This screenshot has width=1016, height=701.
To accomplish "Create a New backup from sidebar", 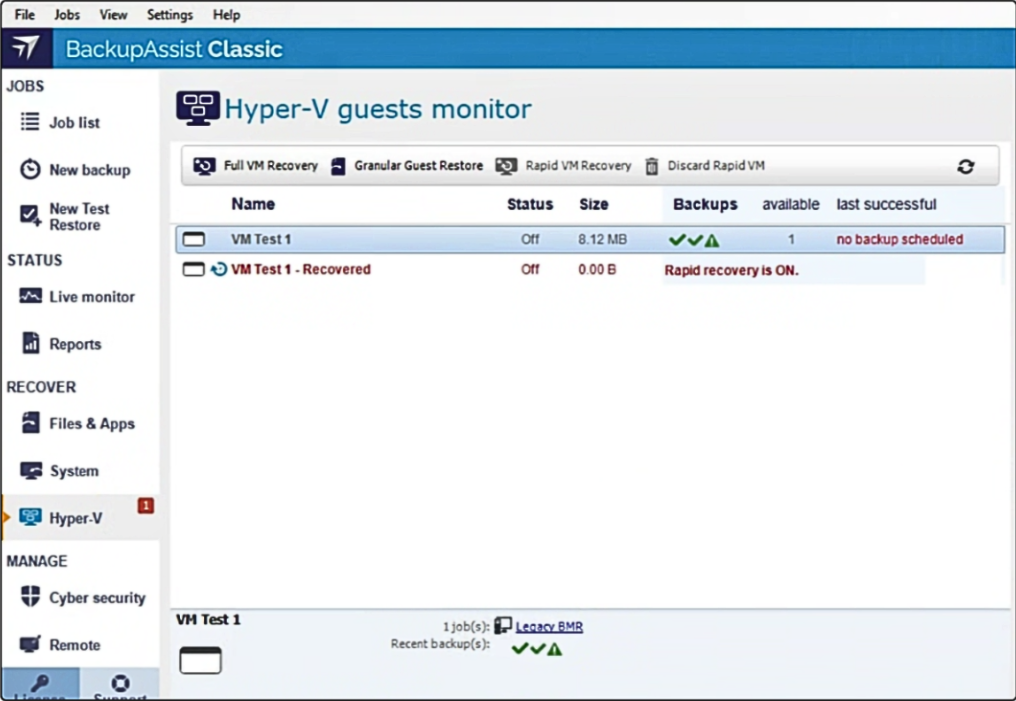I will pyautogui.click(x=89, y=170).
